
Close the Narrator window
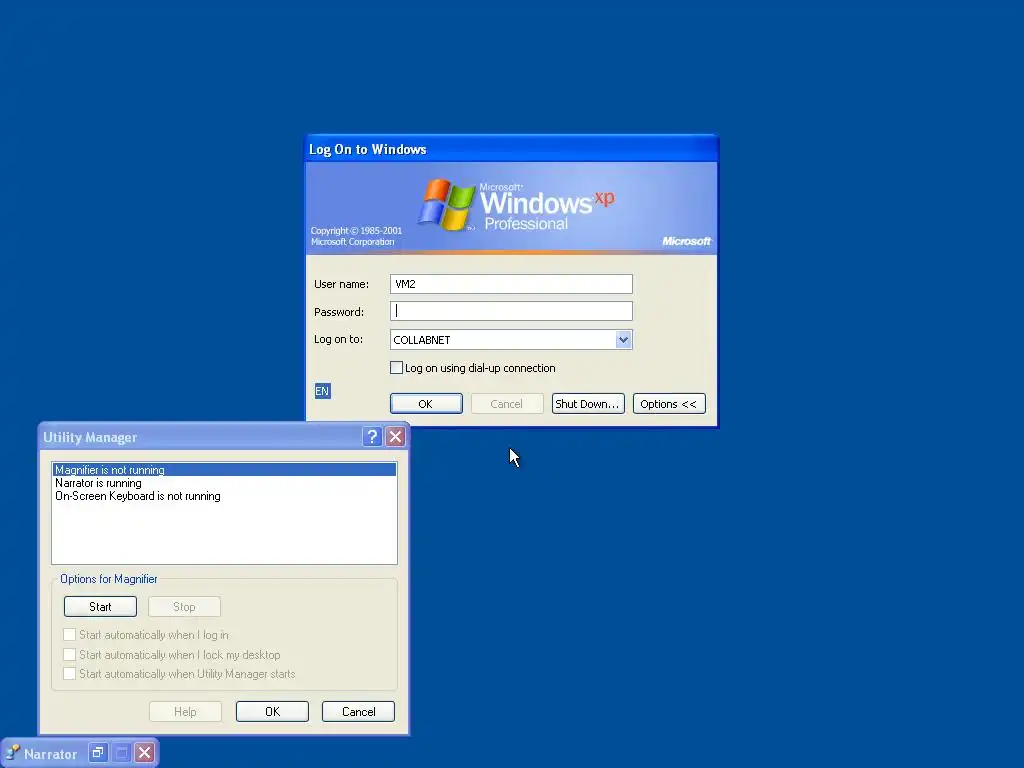point(145,753)
